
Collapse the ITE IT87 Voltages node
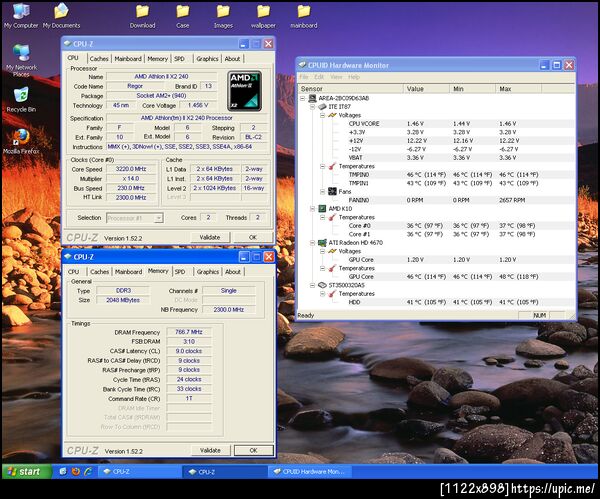pos(322,115)
